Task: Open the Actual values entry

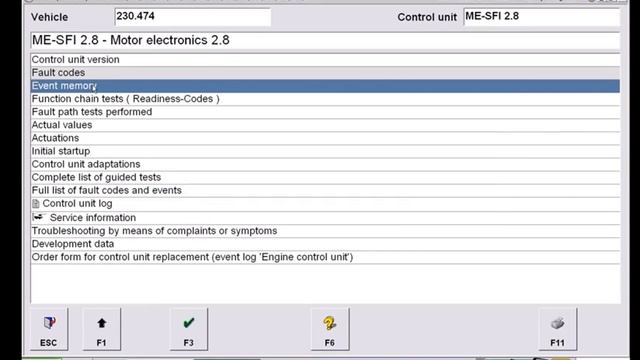Action: coord(325,125)
